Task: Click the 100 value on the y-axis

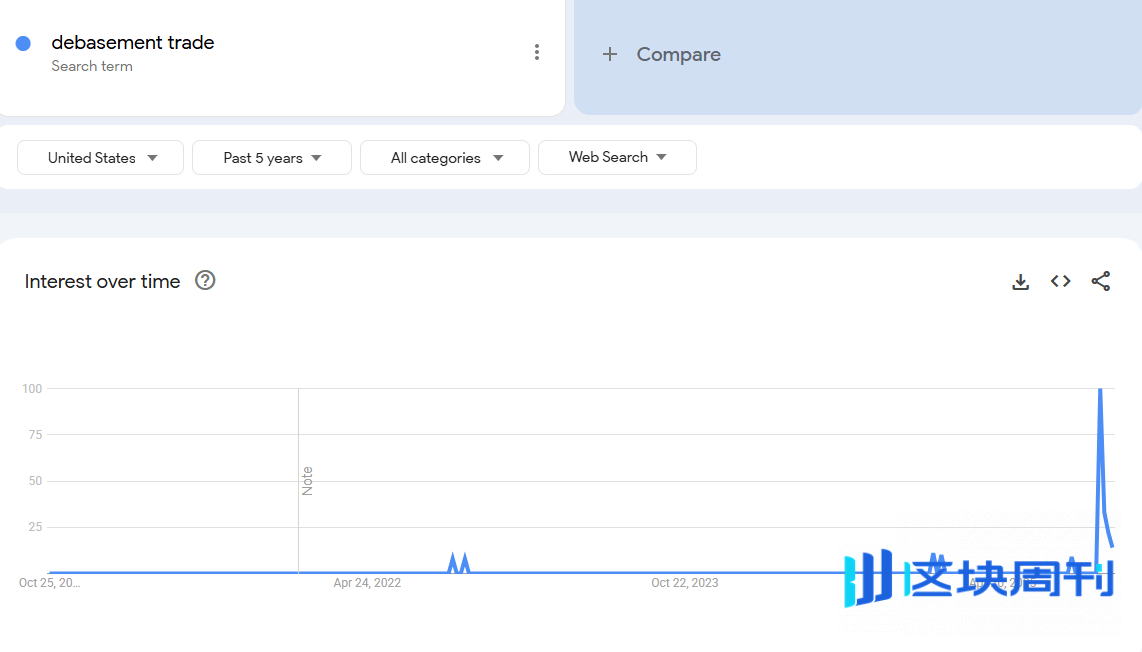Action: [32, 389]
